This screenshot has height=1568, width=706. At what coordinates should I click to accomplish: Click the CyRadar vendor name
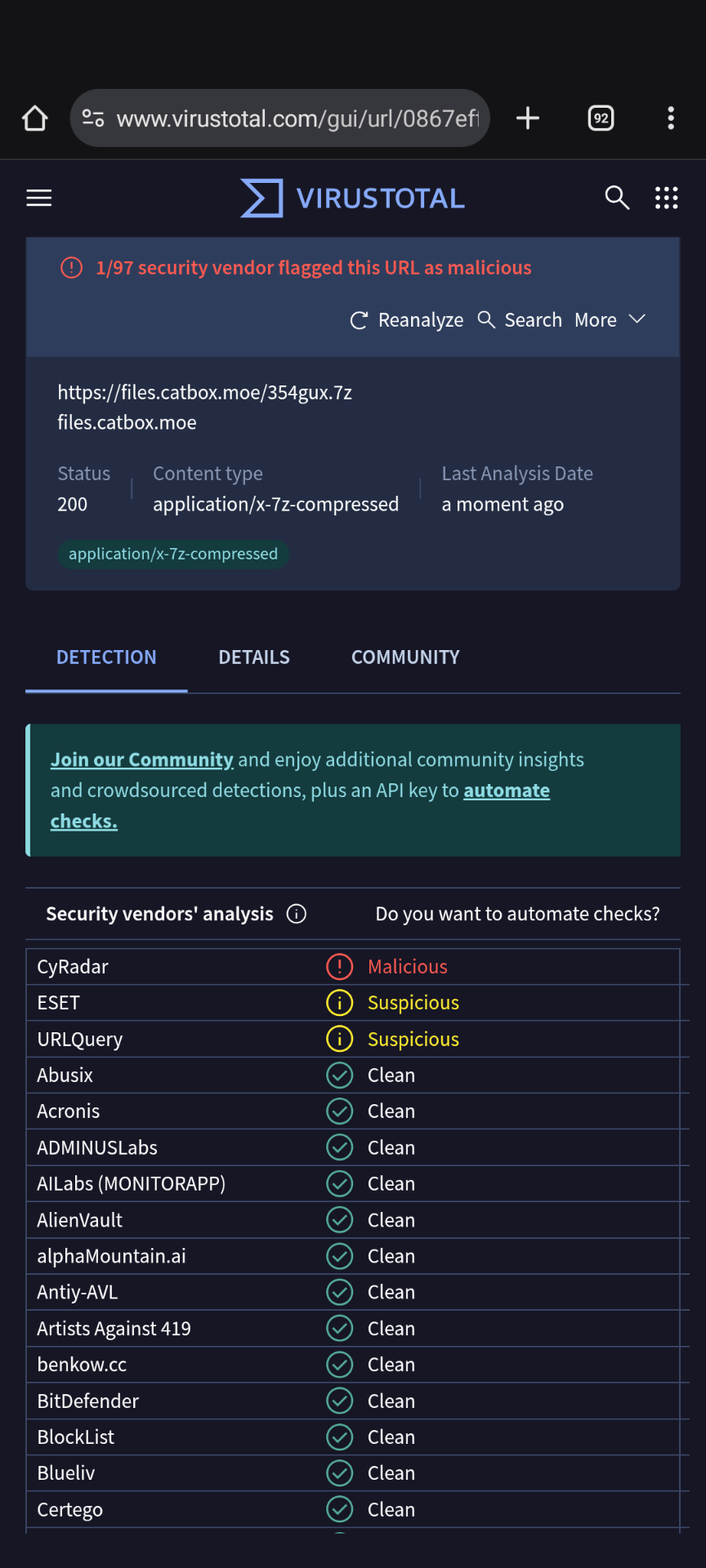(x=73, y=967)
